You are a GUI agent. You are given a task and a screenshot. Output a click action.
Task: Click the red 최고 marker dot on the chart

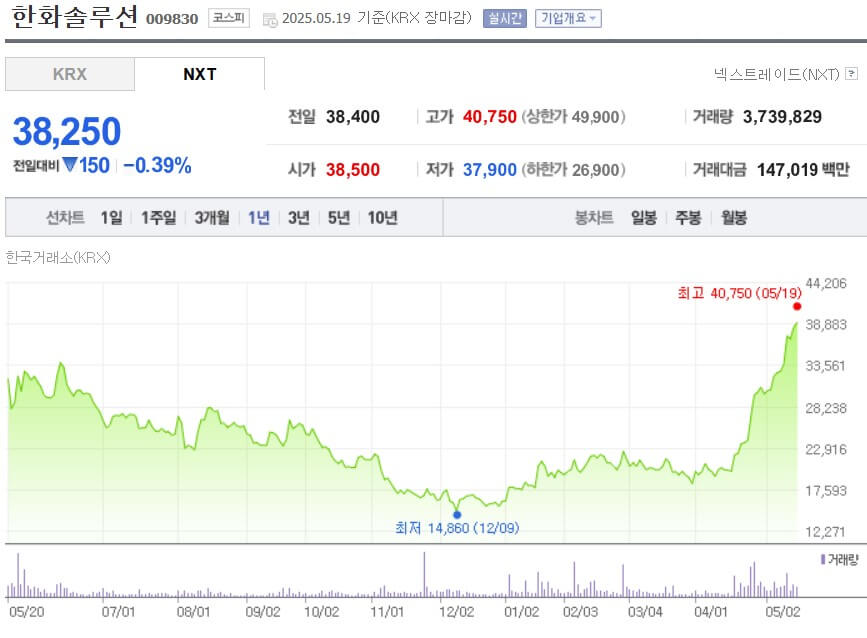pyautogui.click(x=797, y=306)
